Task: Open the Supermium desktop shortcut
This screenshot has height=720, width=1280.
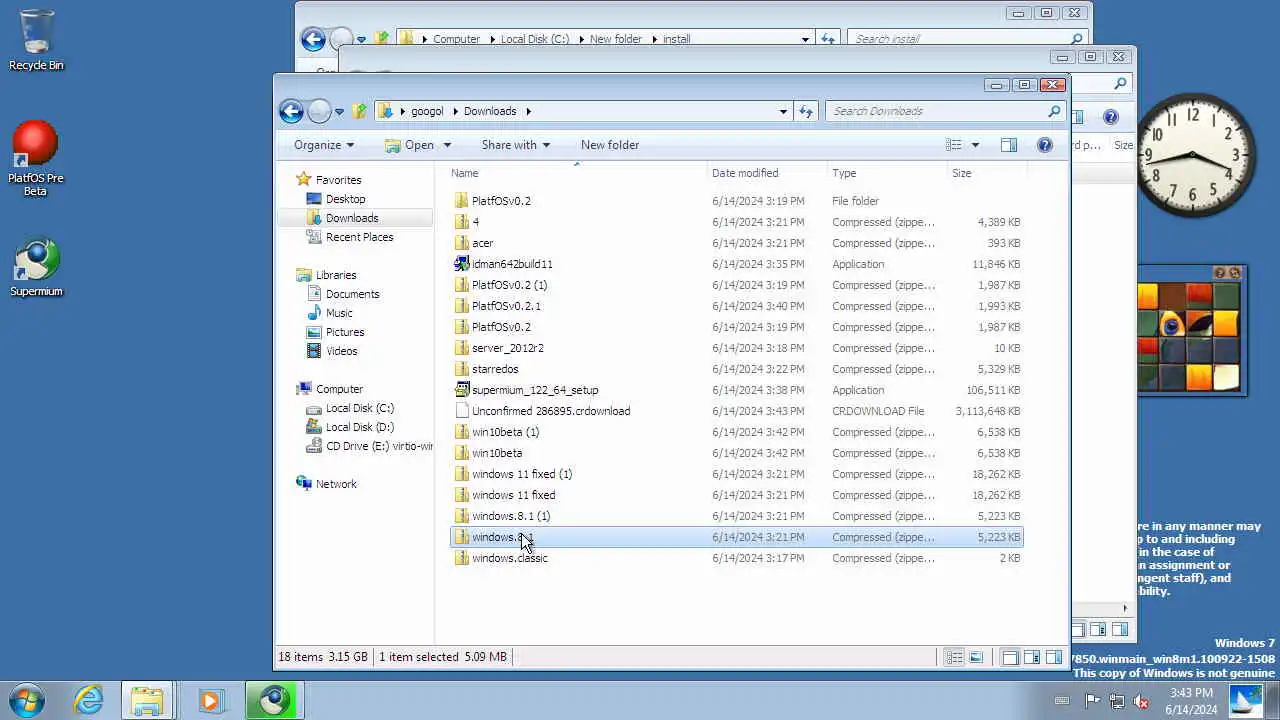Action: click(x=36, y=268)
